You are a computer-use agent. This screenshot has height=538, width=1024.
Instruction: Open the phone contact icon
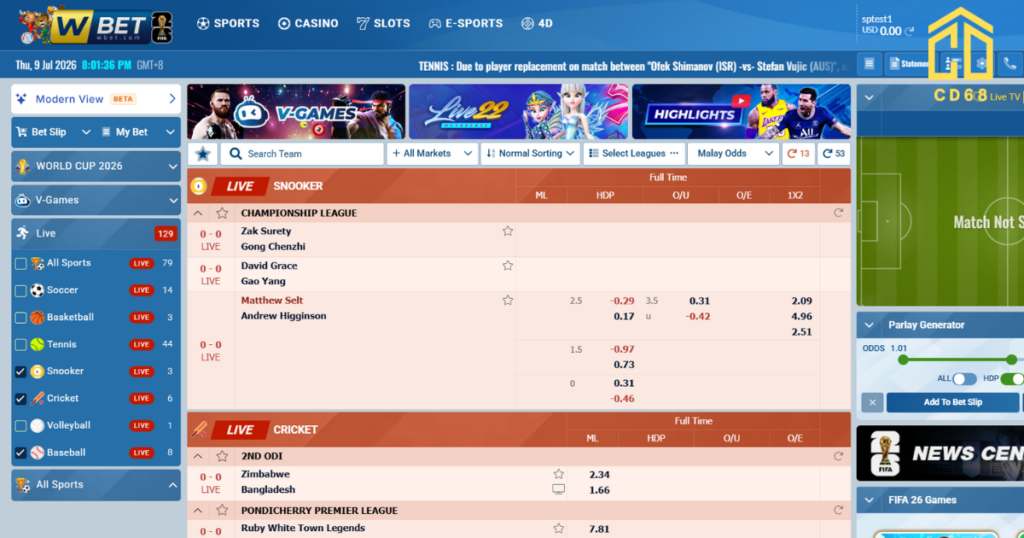1010,64
